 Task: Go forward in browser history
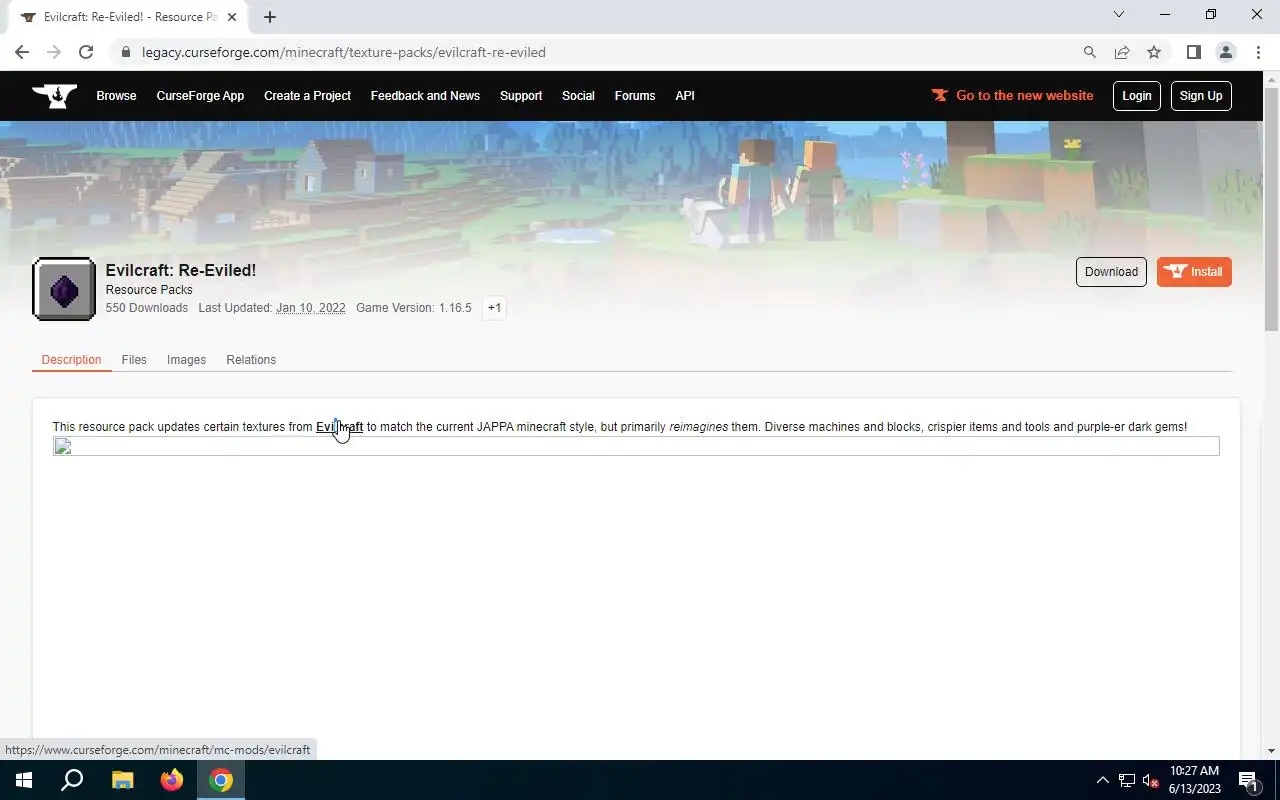(54, 52)
